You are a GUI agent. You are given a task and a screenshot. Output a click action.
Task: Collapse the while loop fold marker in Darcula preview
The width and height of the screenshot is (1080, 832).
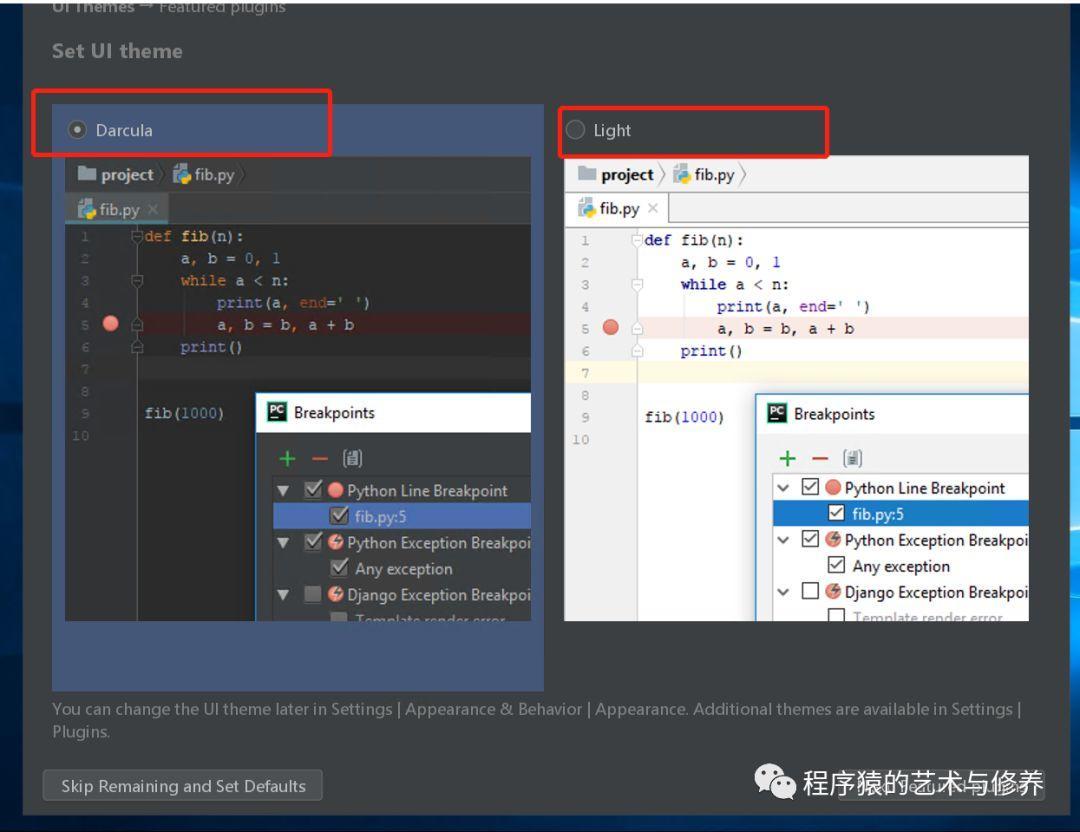[137, 280]
